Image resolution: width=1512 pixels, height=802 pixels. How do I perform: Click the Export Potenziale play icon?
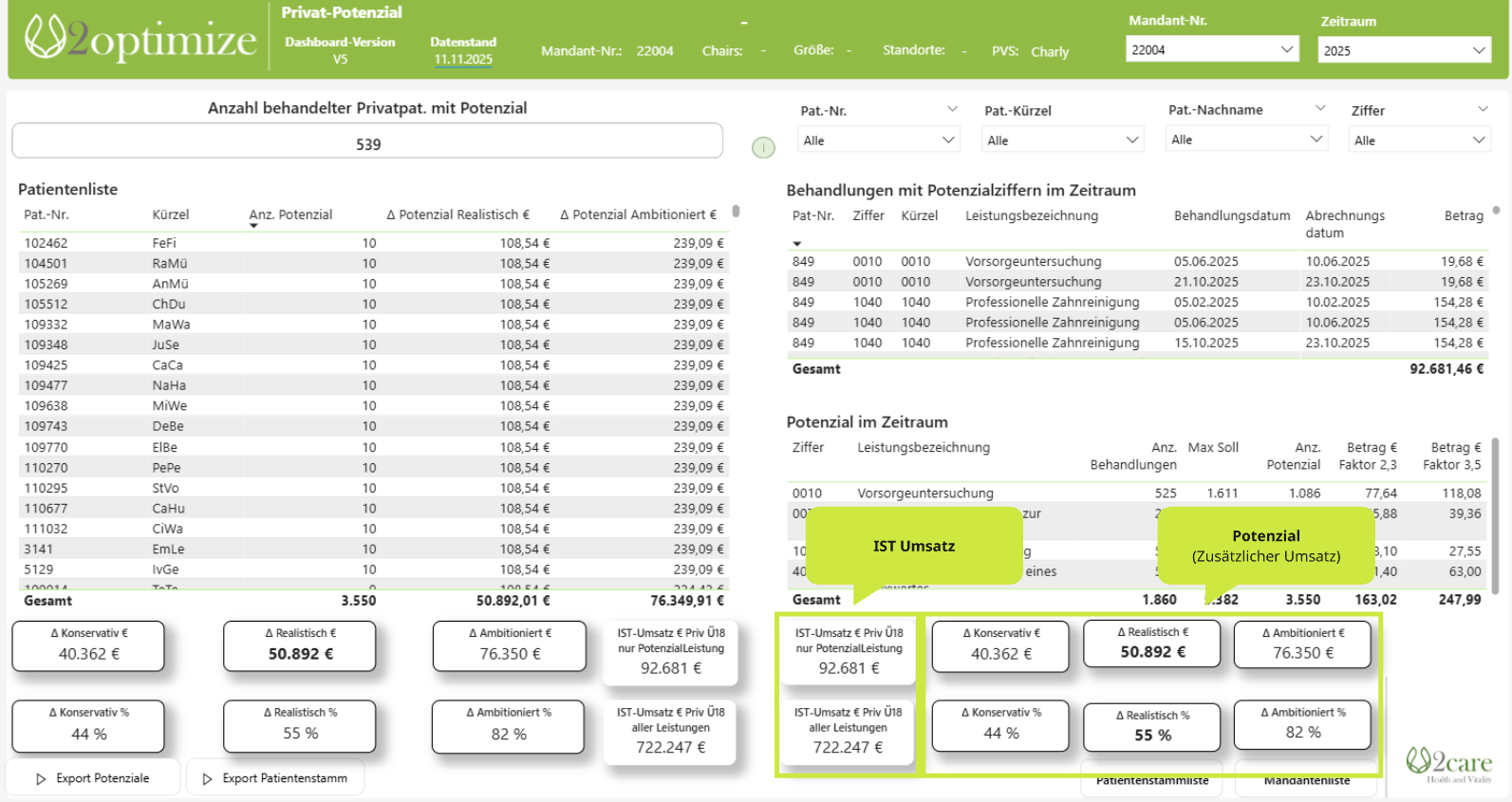coord(41,779)
